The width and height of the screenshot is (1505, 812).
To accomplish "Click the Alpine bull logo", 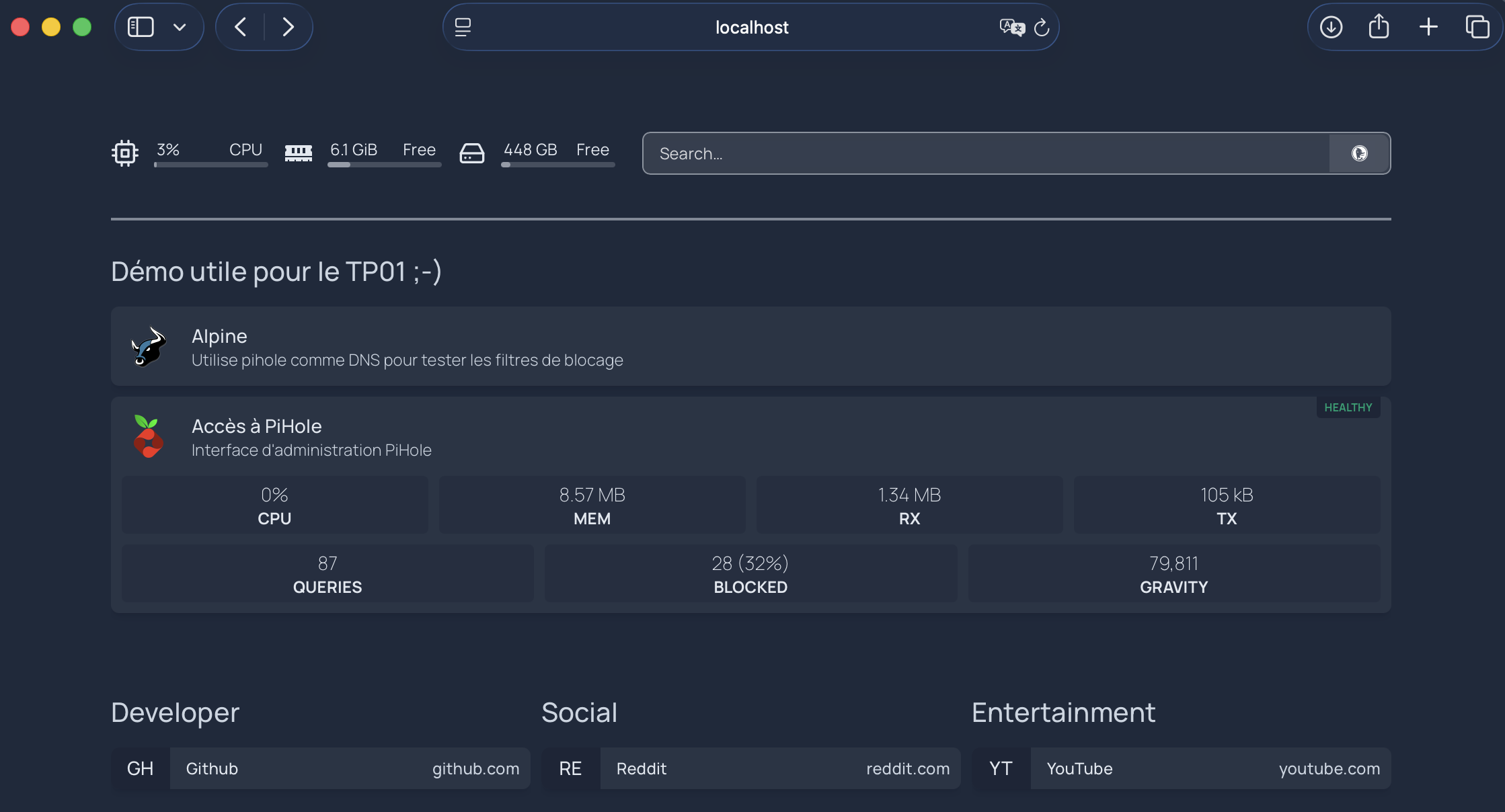I will (149, 347).
